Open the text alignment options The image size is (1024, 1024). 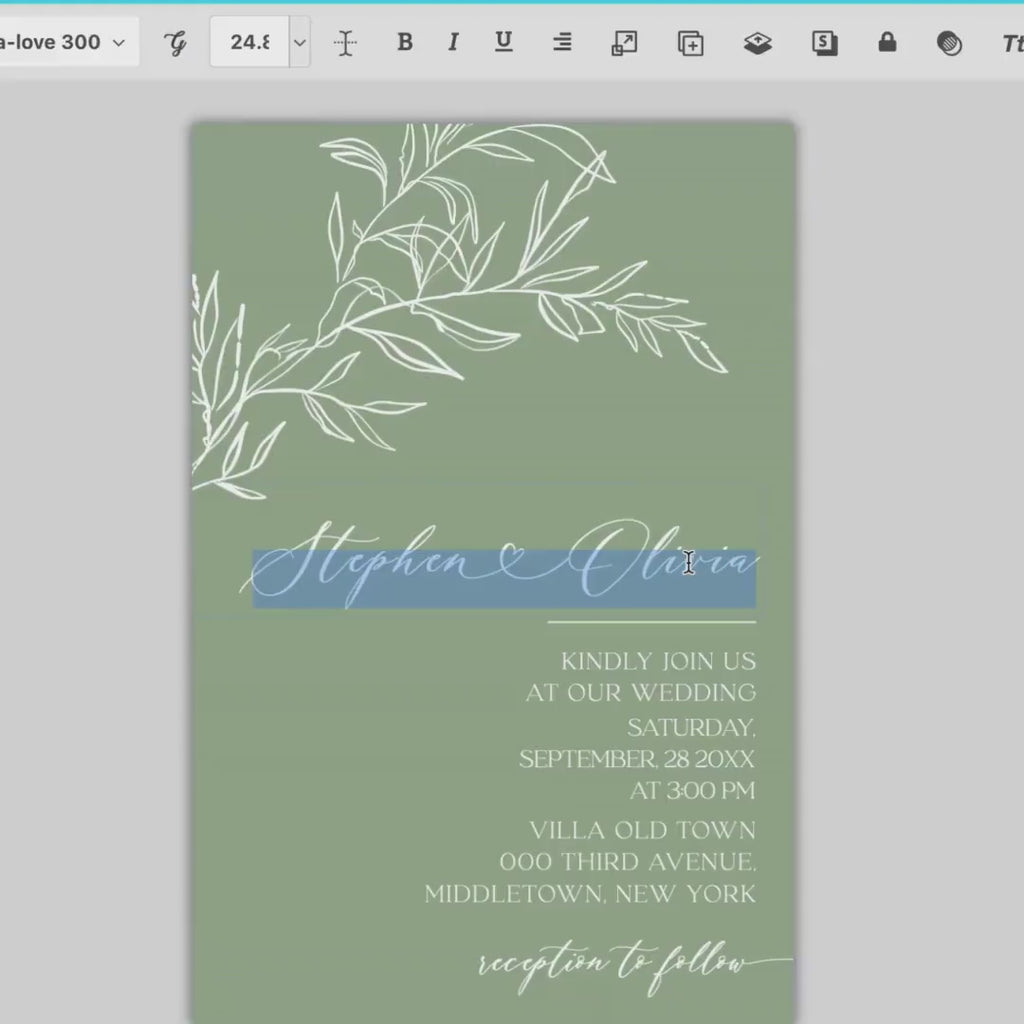pos(562,42)
